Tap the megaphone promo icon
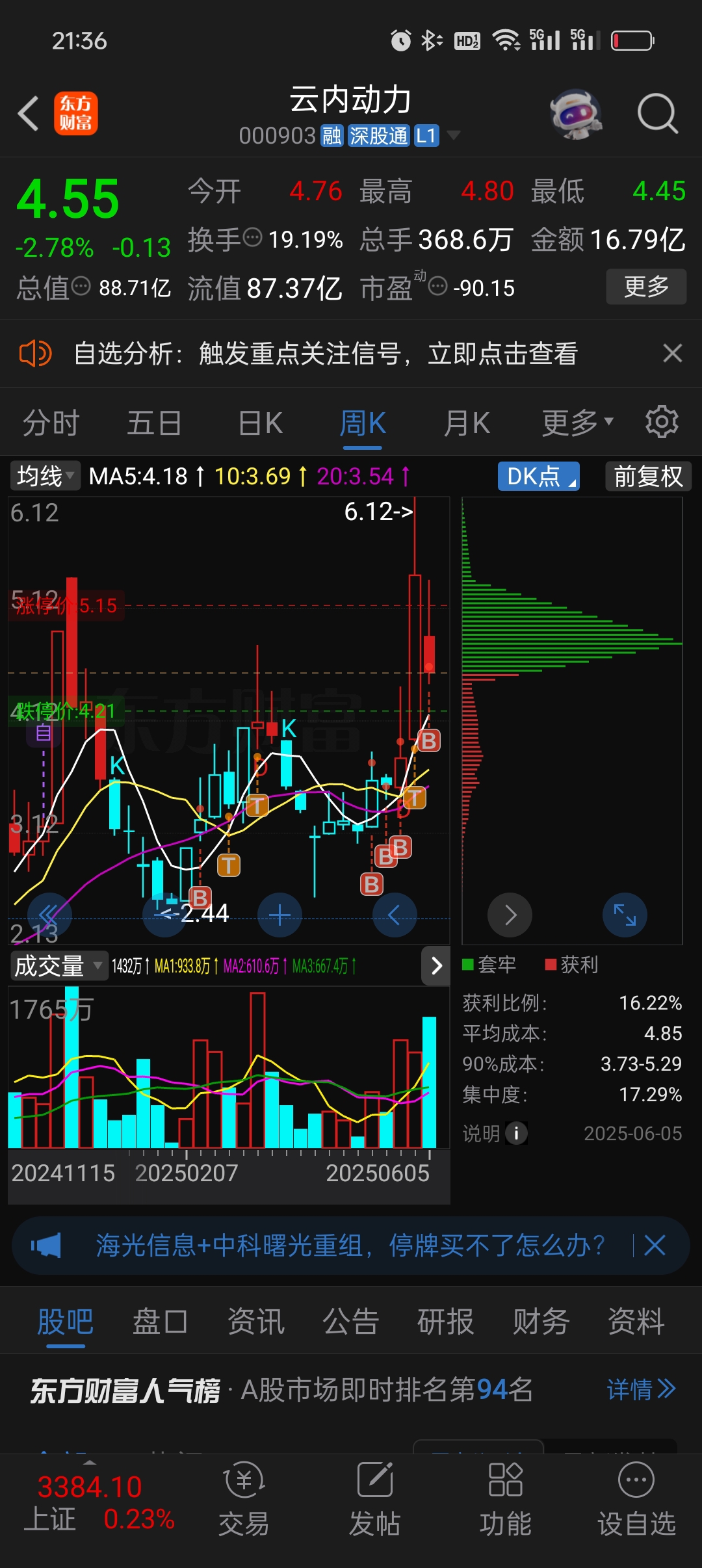The height and width of the screenshot is (1568, 702). click(45, 1246)
